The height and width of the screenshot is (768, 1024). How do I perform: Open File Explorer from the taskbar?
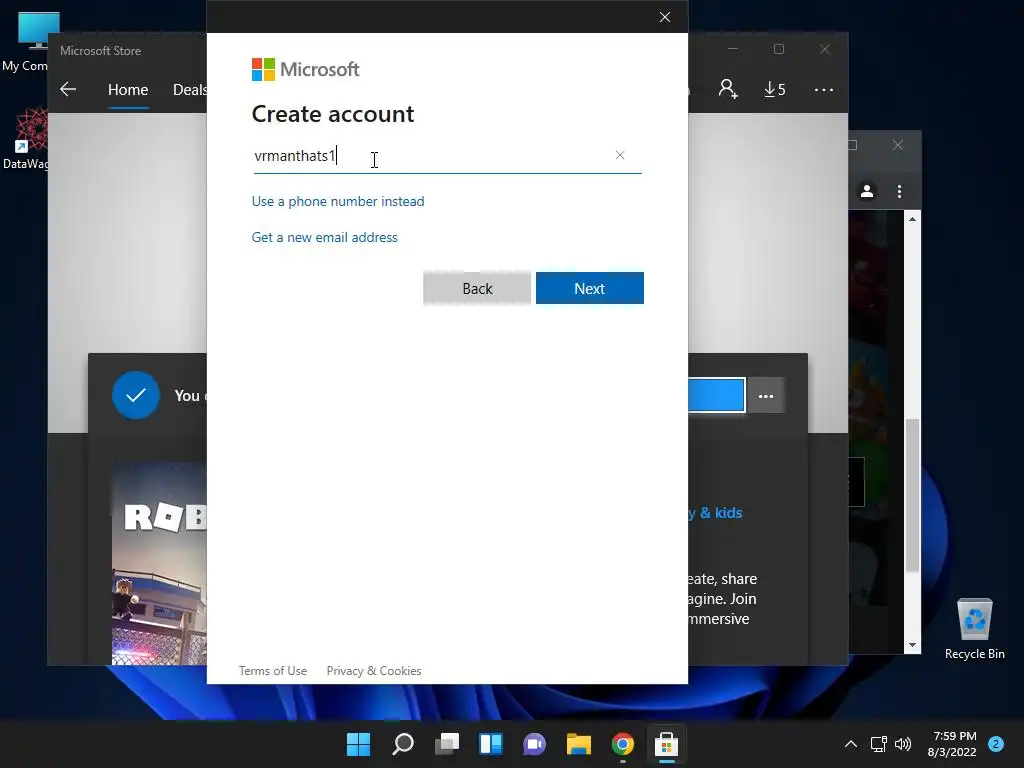click(x=579, y=744)
